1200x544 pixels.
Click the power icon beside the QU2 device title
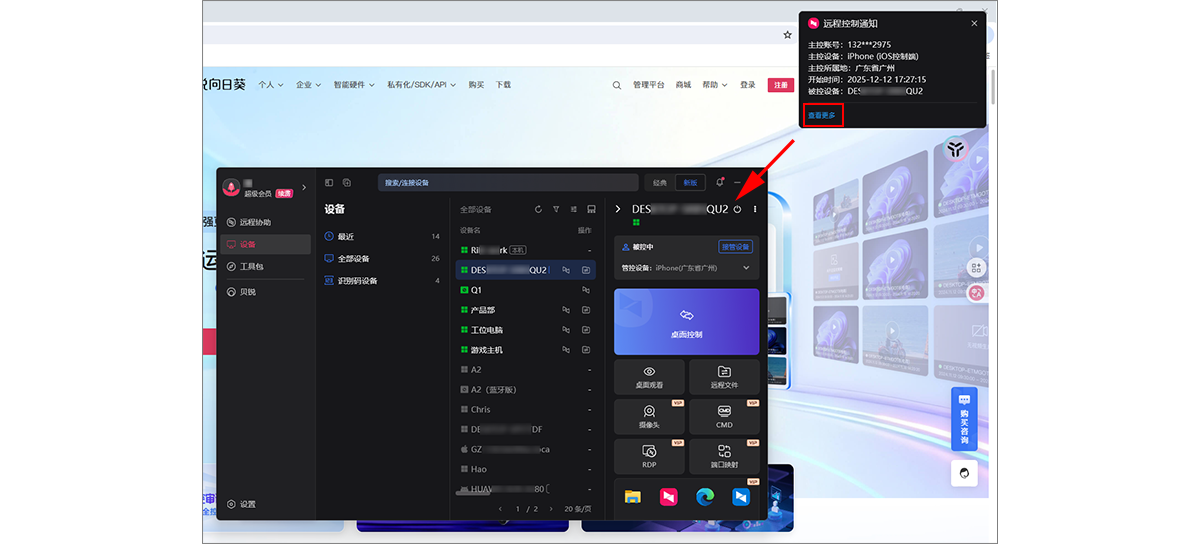pos(738,209)
